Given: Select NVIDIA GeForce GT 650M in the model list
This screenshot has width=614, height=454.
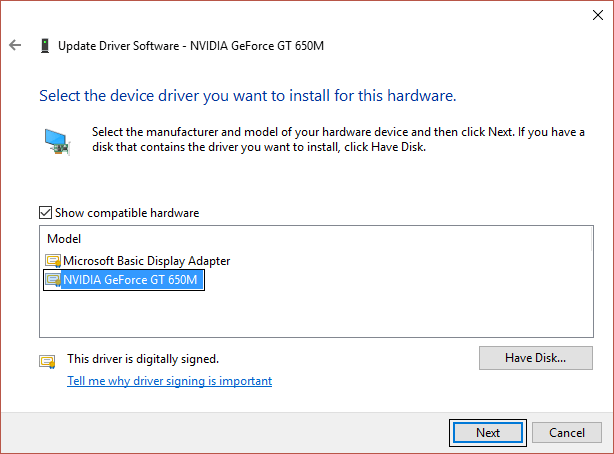Looking at the screenshot, I should pyautogui.click(x=132, y=281).
